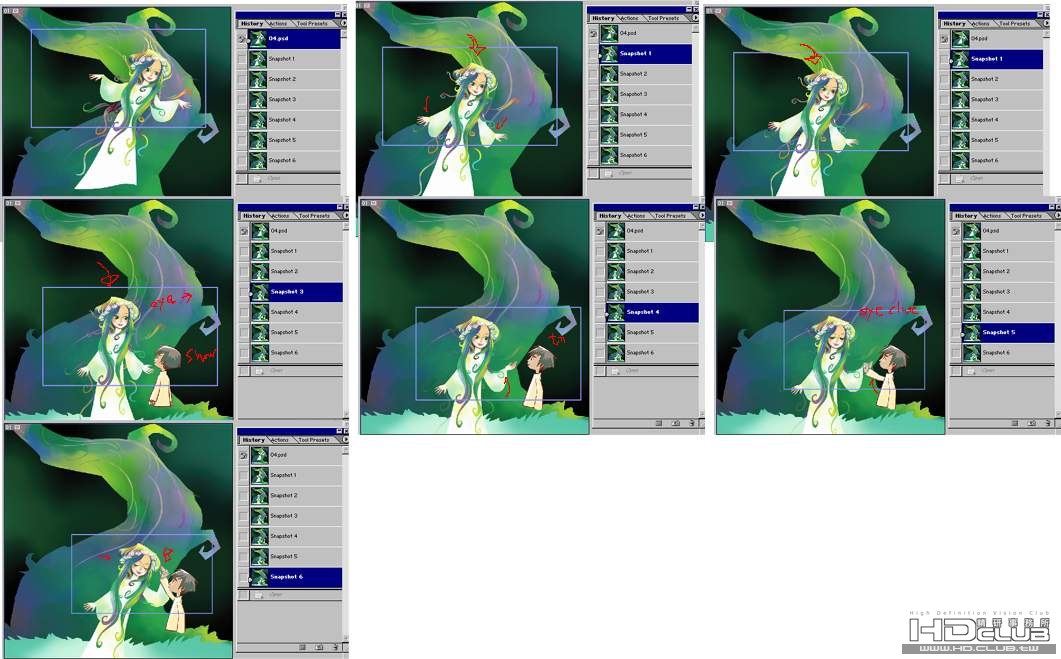This screenshot has height=659, width=1061.
Task: Open panel flyout menu arrow, Snapshot 4 highlighted panel
Action: pyautogui.click(x=701, y=215)
